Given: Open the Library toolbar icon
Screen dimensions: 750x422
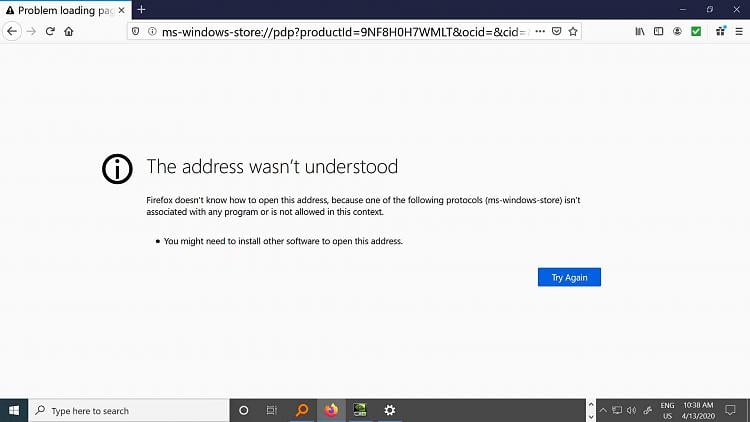Looking at the screenshot, I should tap(640, 32).
